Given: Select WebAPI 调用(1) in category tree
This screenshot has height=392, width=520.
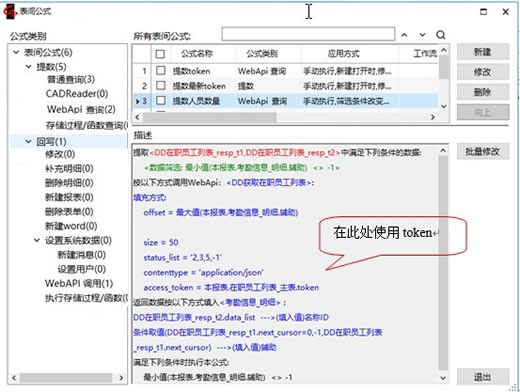Looking at the screenshot, I should 79,283.
